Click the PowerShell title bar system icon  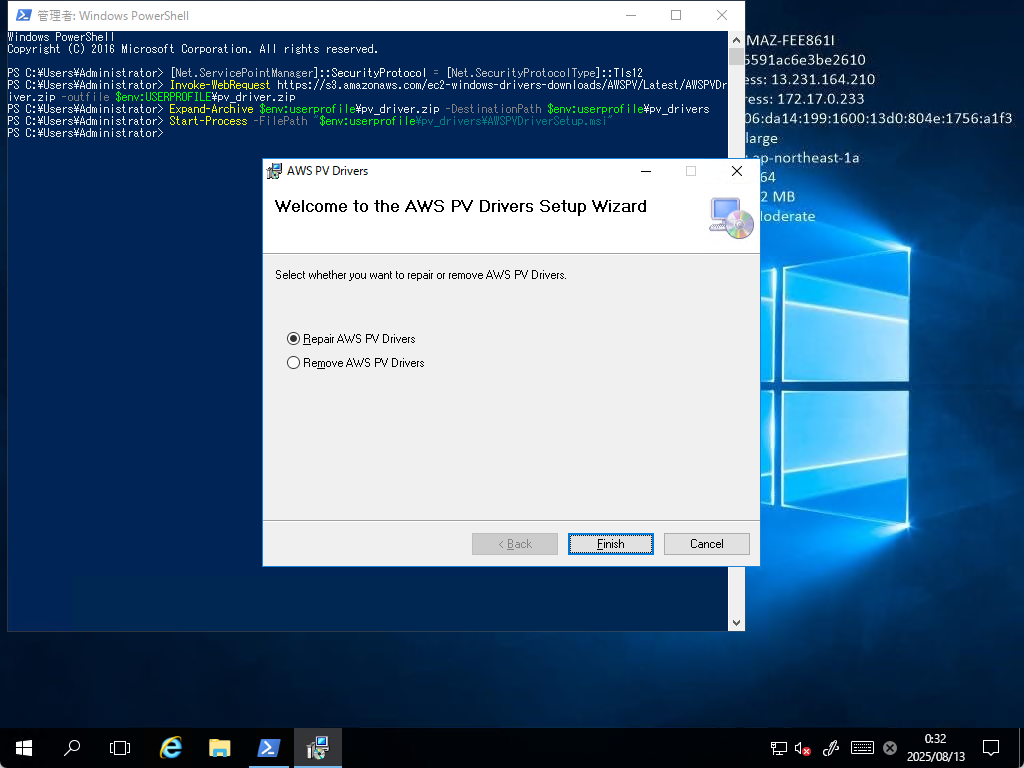coord(22,15)
